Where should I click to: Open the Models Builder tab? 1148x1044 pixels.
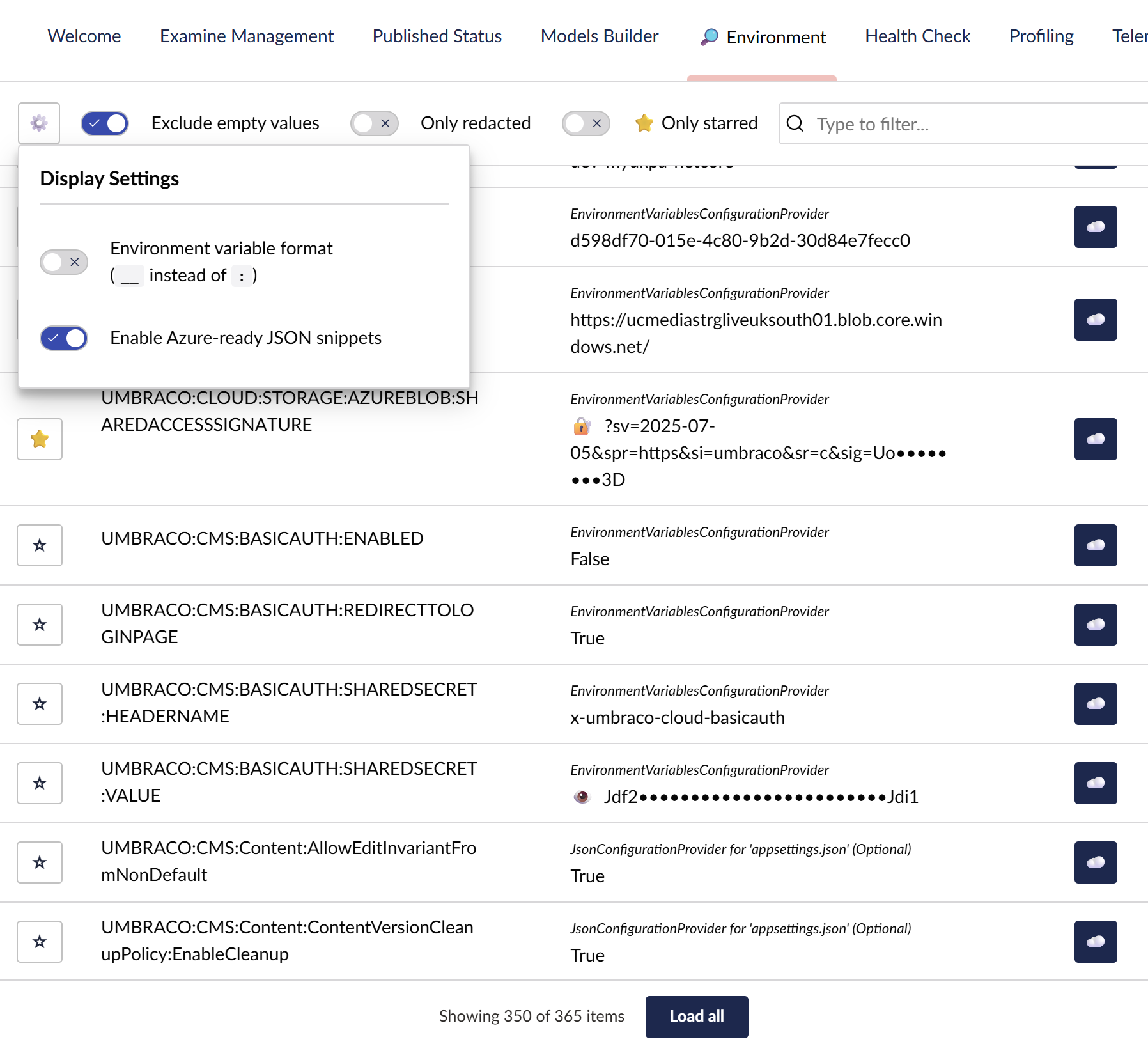click(598, 36)
